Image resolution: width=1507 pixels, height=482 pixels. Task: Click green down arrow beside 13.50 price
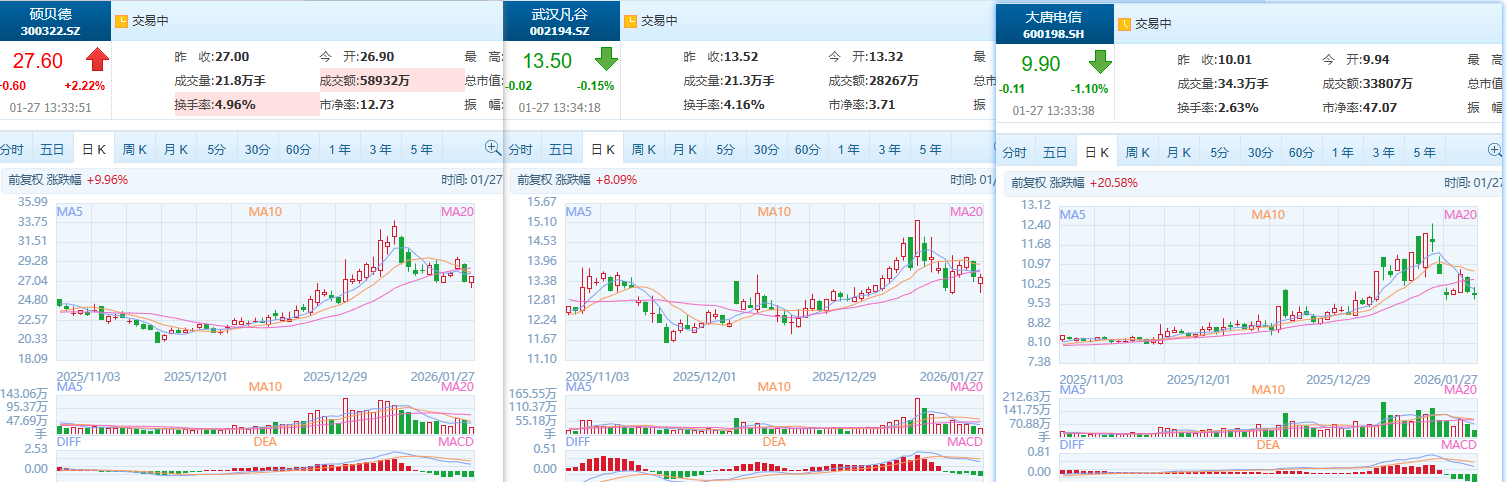pyautogui.click(x=607, y=60)
